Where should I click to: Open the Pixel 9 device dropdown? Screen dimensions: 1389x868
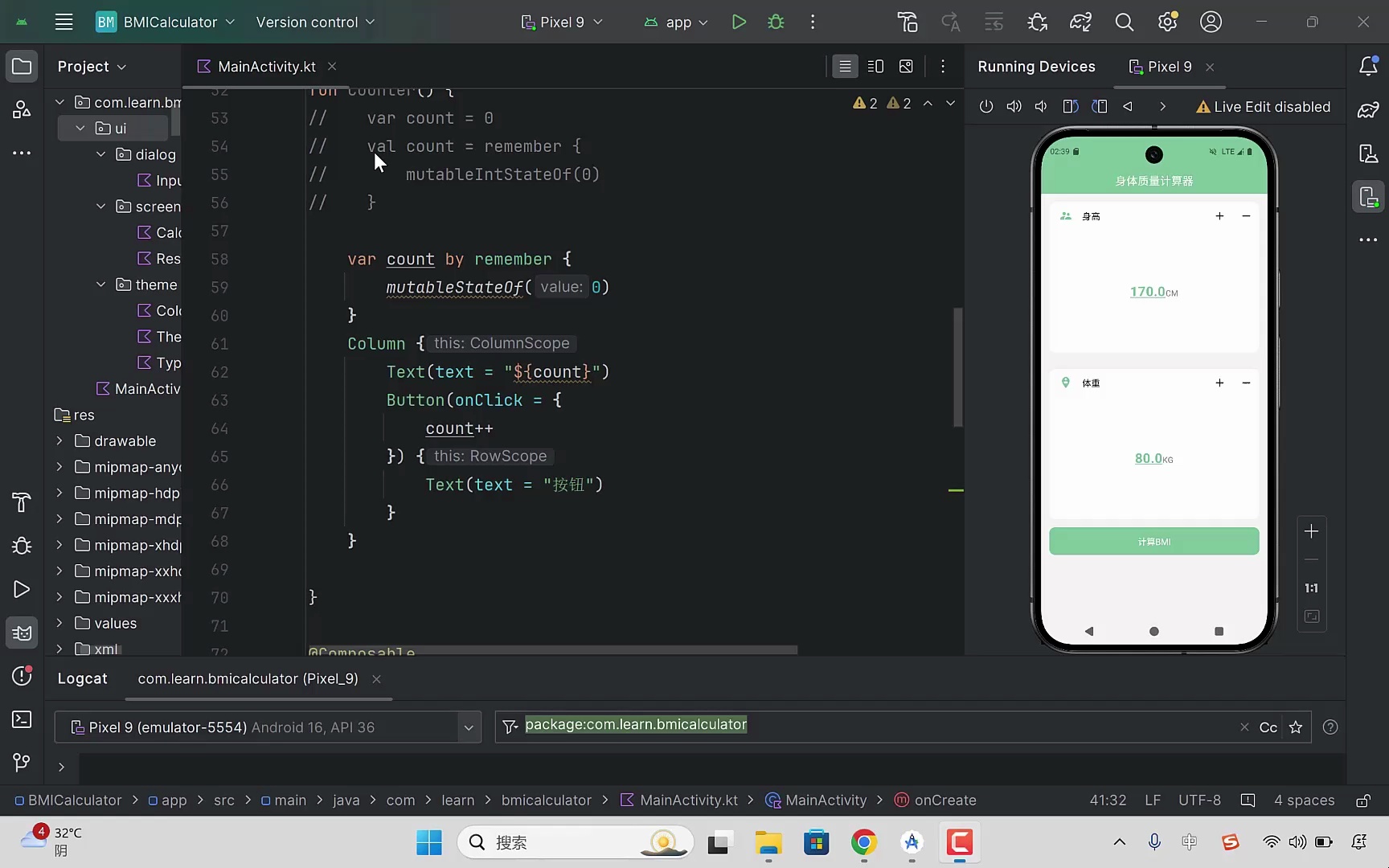[x=561, y=22]
